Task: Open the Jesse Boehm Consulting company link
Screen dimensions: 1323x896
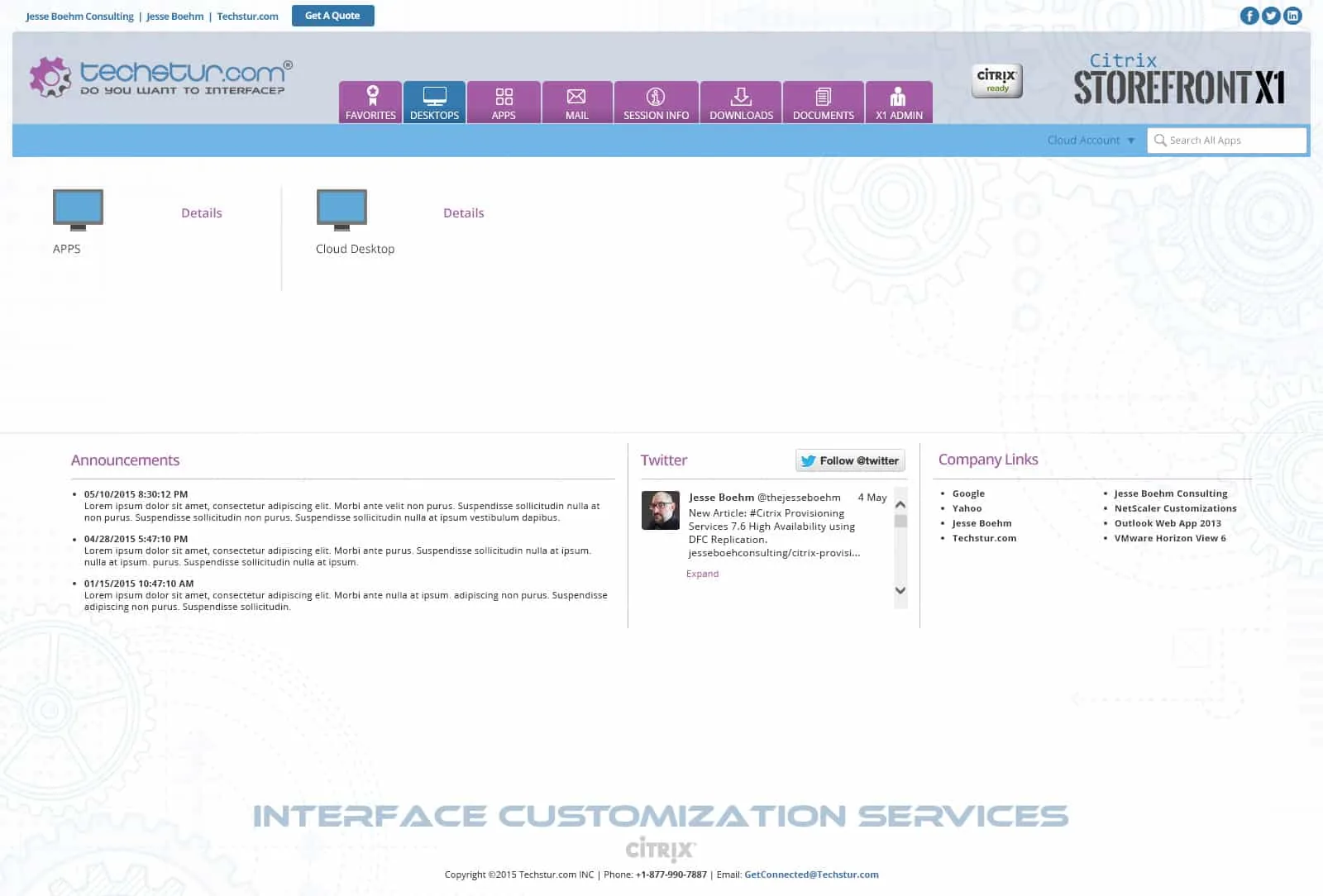Action: pyautogui.click(x=1171, y=493)
